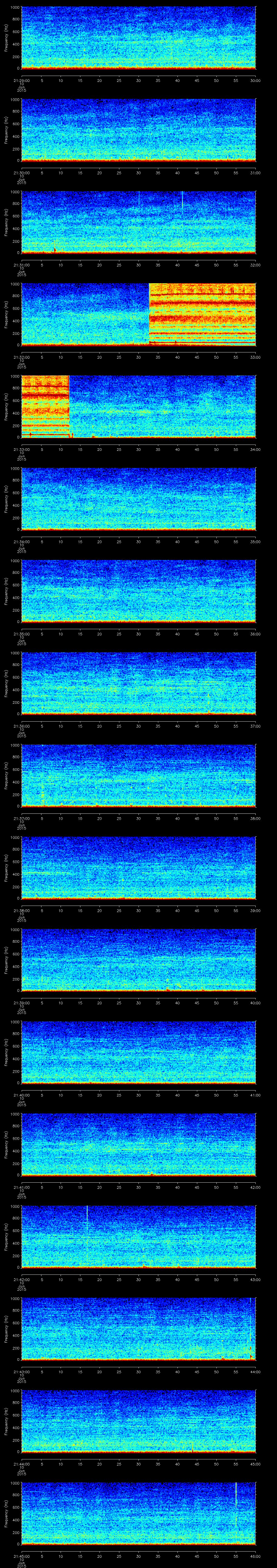The width and height of the screenshot is (277, 1568).
Task: Click the 21:39:00 start time label
Action: click(x=21, y=1003)
